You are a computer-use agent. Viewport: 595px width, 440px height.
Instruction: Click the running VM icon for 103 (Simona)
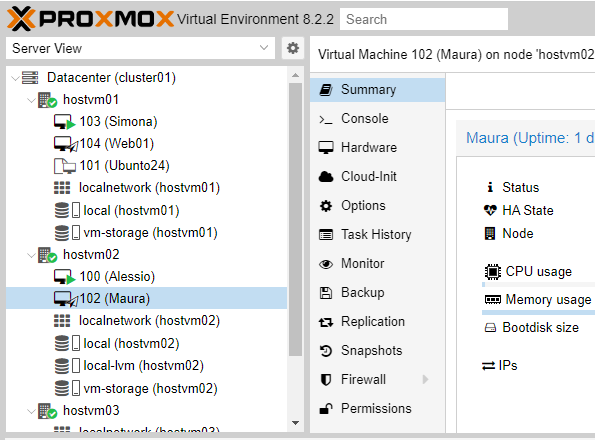coord(65,122)
